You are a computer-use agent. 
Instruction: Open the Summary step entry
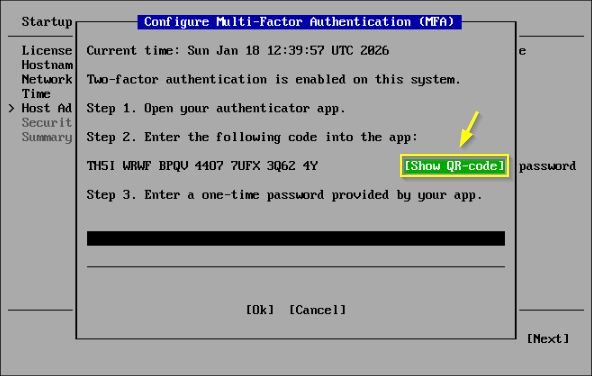point(47,137)
